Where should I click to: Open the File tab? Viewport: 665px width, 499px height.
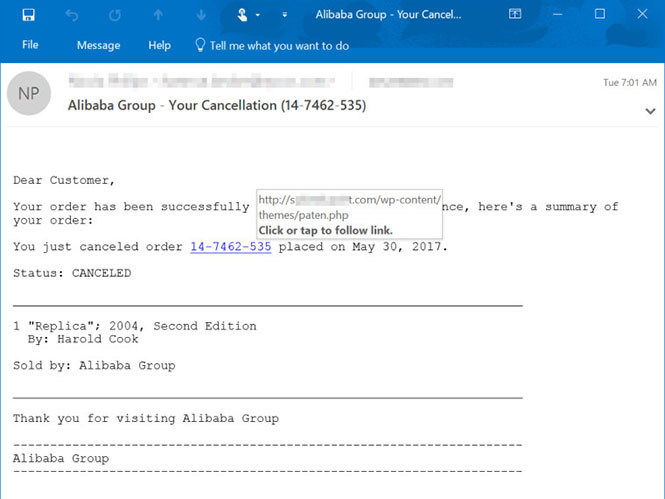click(x=30, y=45)
